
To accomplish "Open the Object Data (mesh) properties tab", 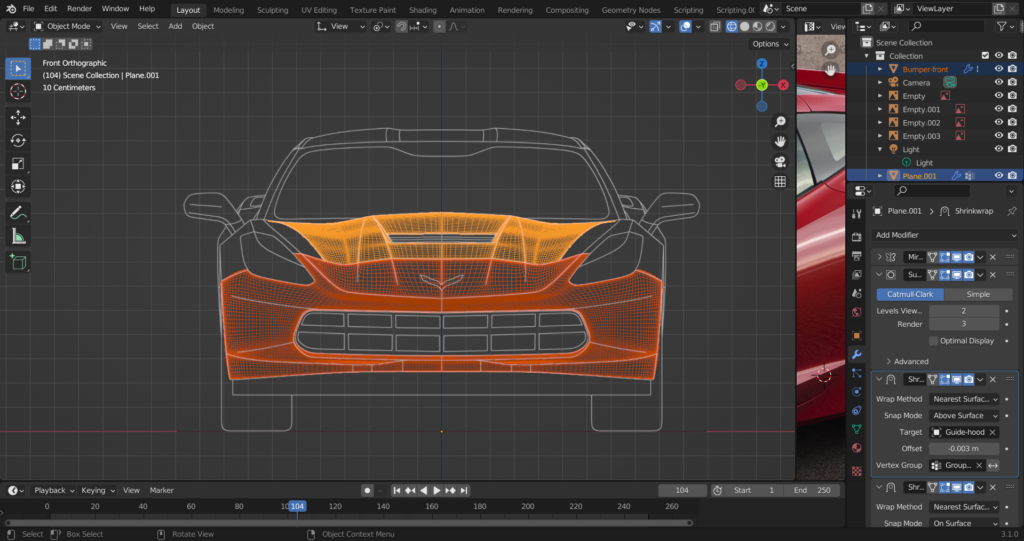I will 856,429.
